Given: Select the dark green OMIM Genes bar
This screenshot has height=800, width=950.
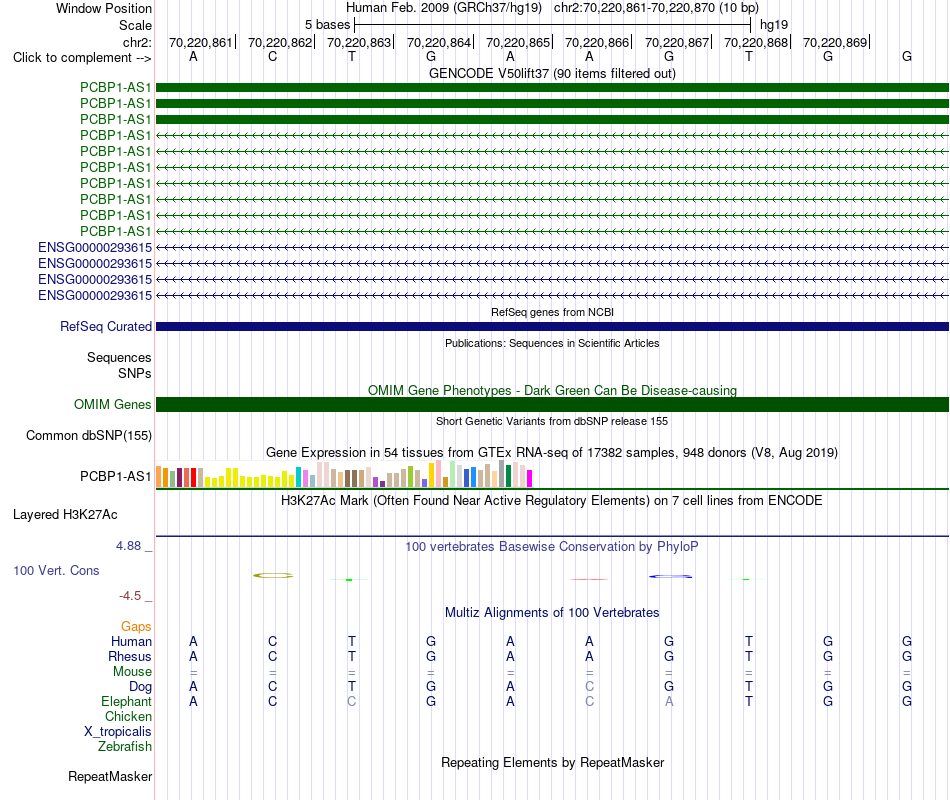Looking at the screenshot, I should click(552, 404).
